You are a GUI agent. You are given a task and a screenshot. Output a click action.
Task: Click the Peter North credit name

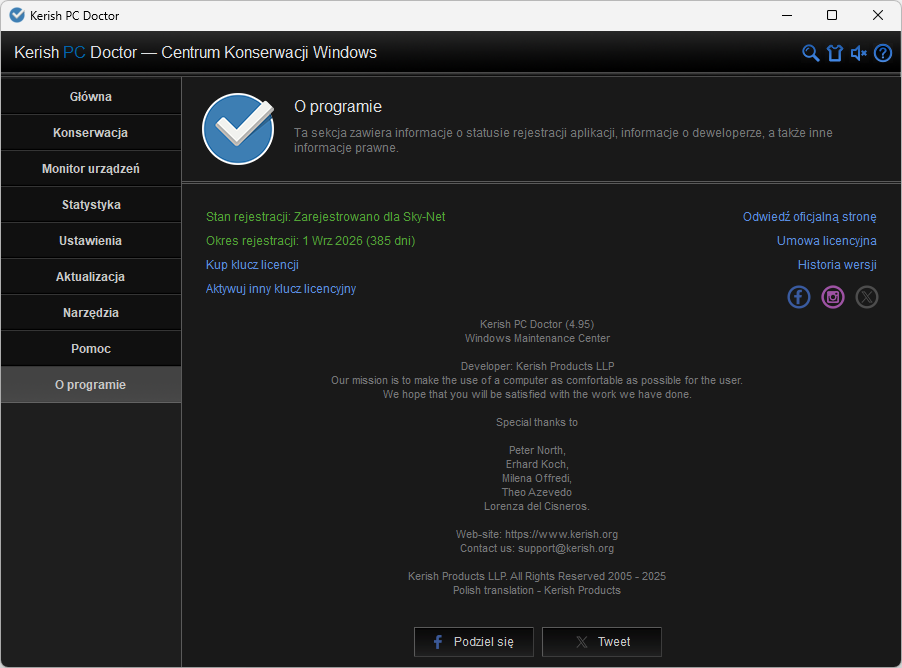click(537, 451)
